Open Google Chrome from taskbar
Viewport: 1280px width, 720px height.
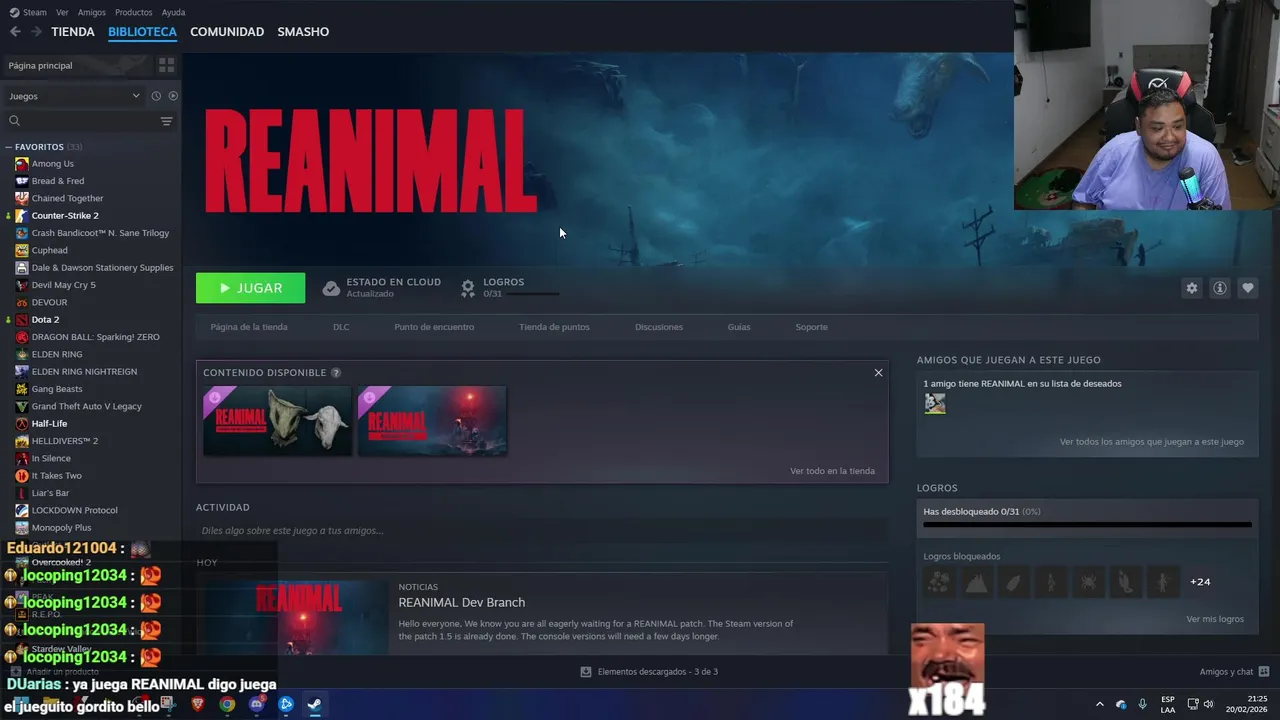[x=227, y=704]
